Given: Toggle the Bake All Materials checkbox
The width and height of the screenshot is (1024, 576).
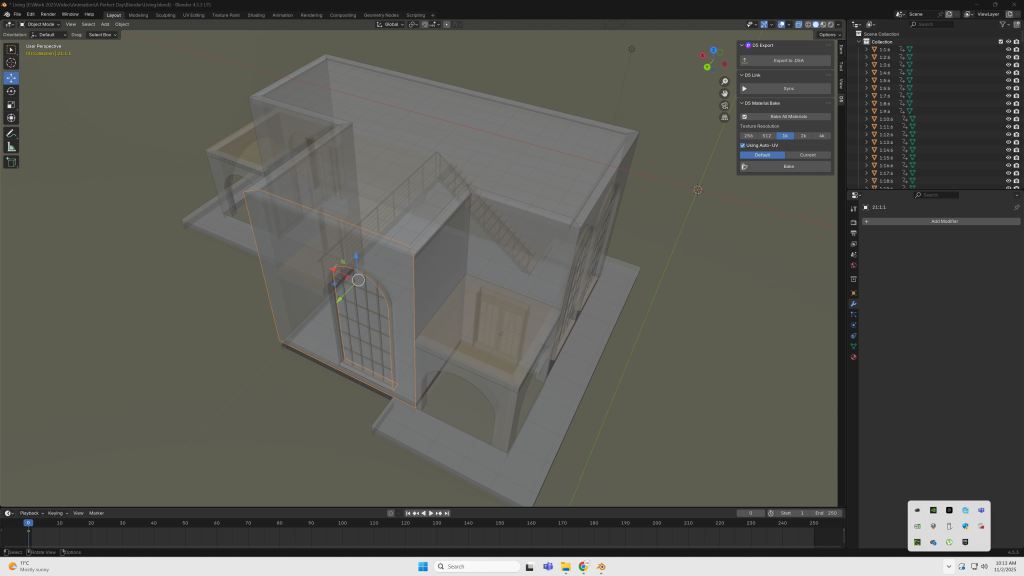Looking at the screenshot, I should (x=745, y=116).
